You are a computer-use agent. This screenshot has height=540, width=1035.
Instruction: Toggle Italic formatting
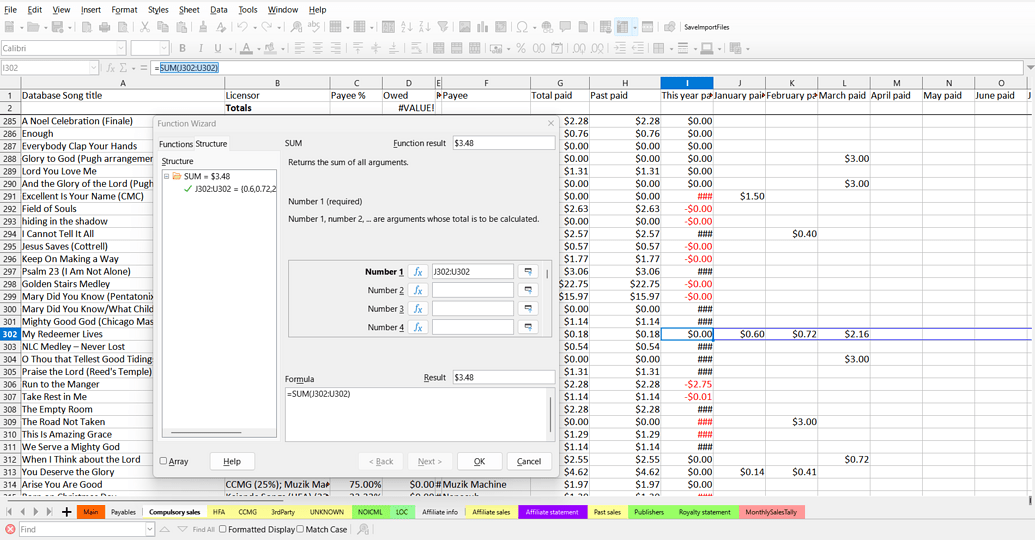(x=200, y=48)
